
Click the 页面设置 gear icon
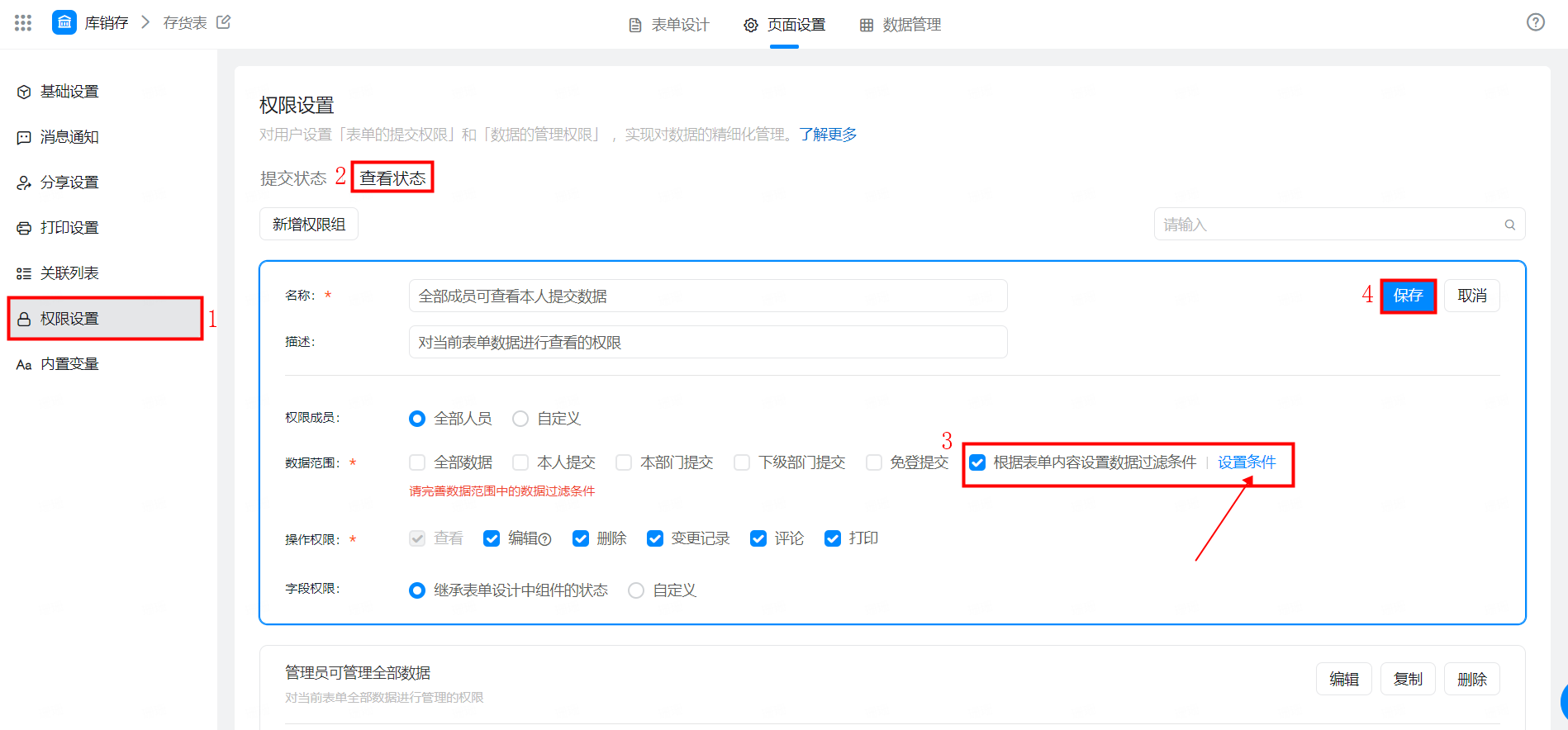tap(750, 26)
